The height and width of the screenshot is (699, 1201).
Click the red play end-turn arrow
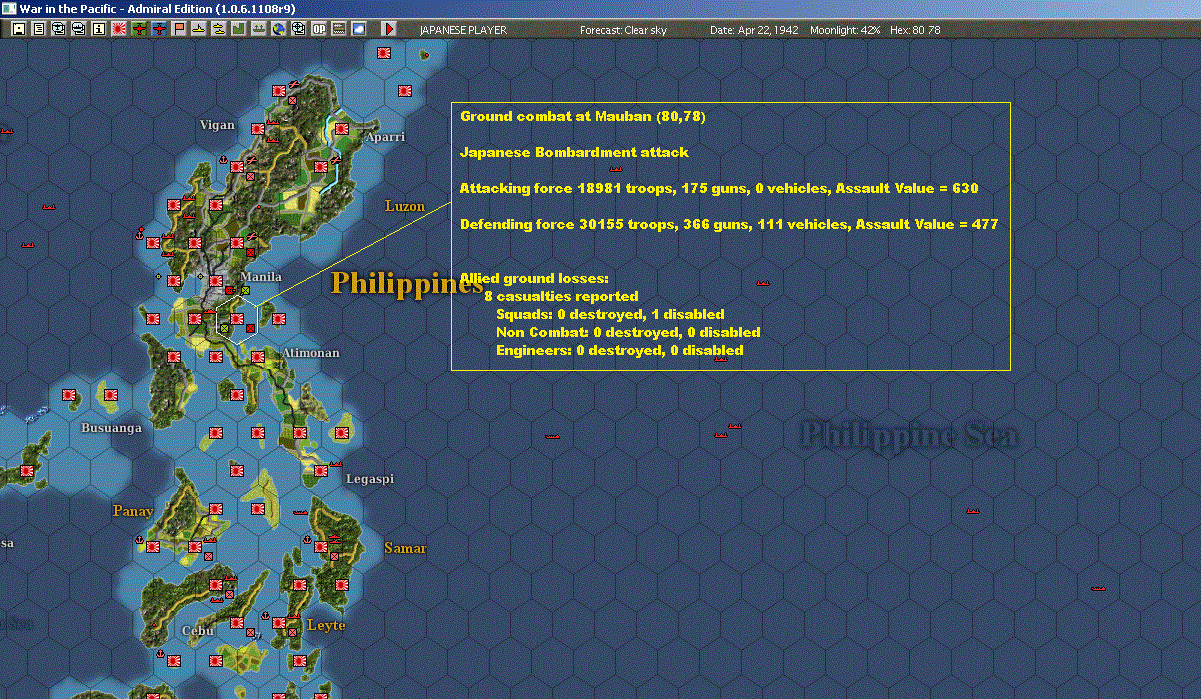pos(389,30)
